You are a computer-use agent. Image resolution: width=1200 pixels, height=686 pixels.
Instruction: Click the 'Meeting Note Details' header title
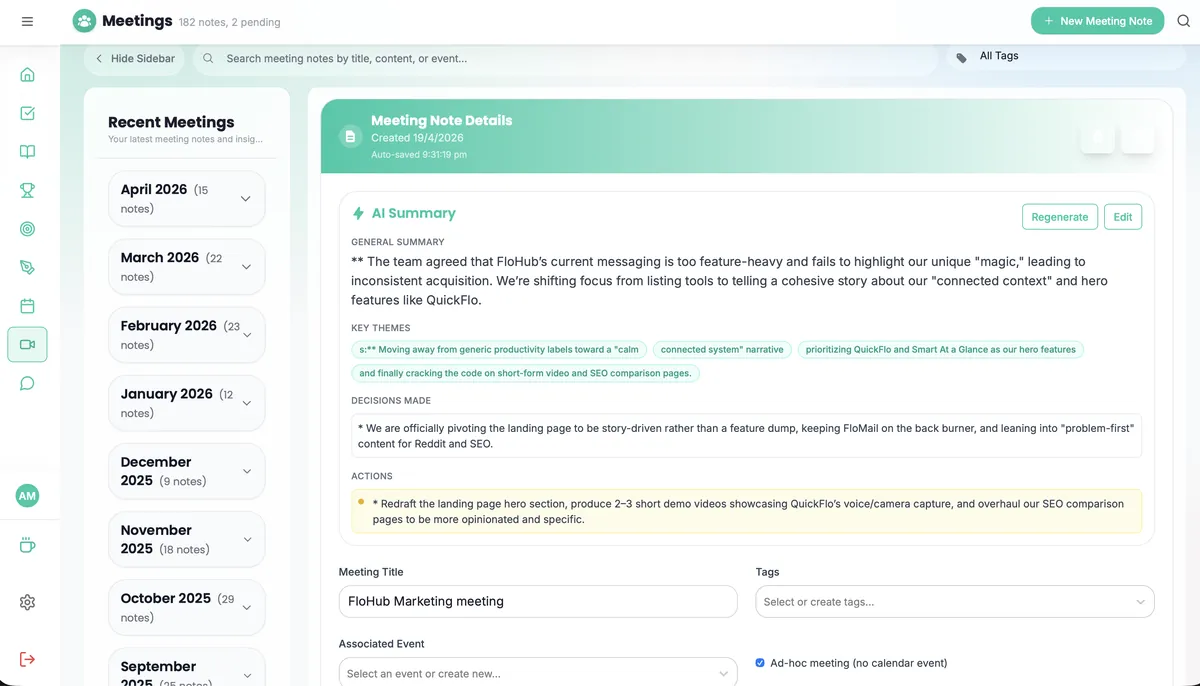441,120
